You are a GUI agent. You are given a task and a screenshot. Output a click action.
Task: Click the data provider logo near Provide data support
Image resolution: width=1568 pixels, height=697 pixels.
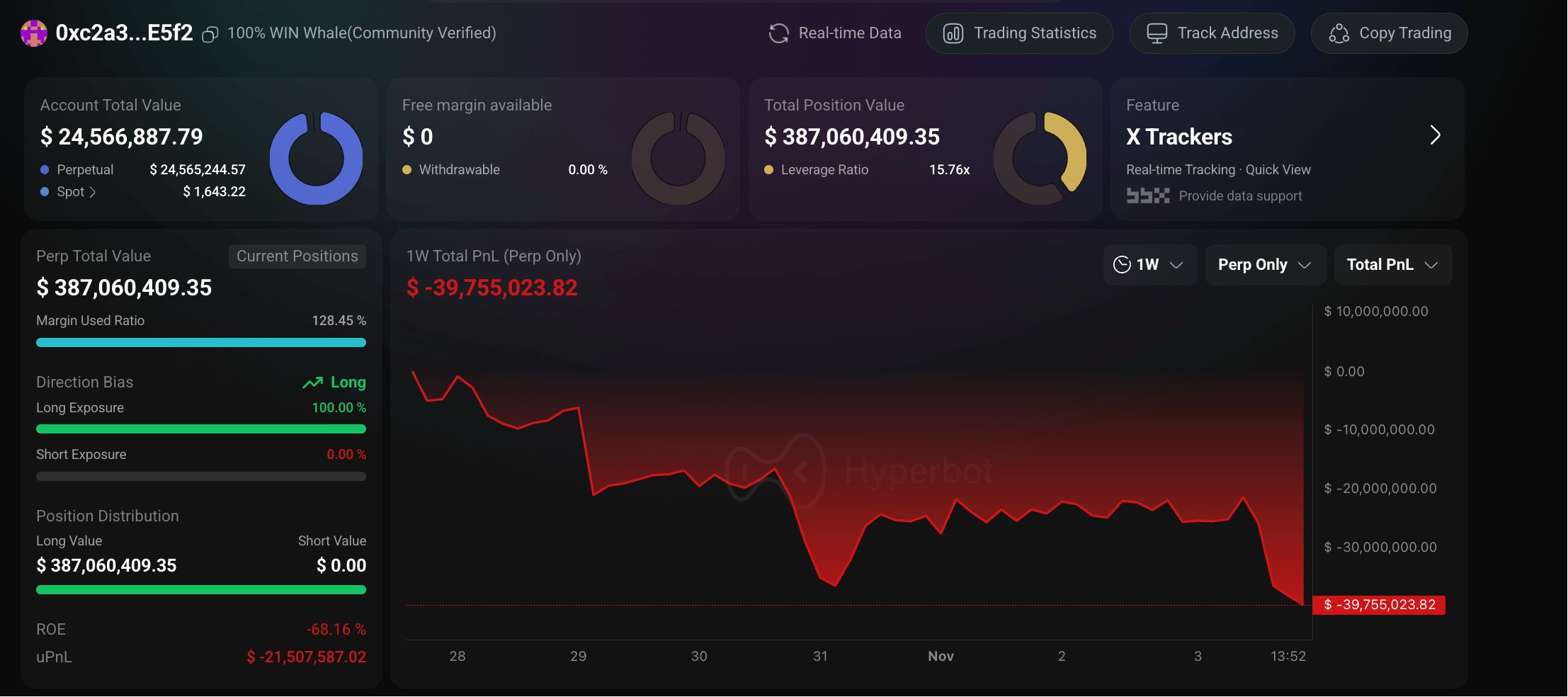[x=1147, y=195]
